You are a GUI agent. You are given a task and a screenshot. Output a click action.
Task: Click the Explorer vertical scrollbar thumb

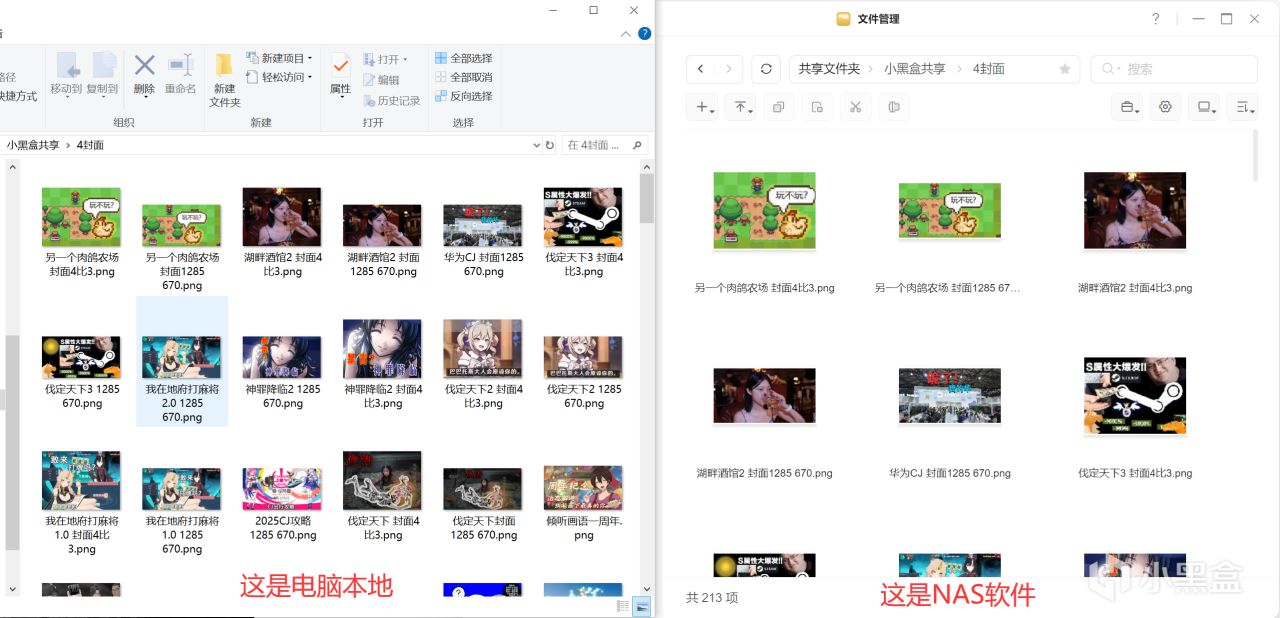pos(647,198)
